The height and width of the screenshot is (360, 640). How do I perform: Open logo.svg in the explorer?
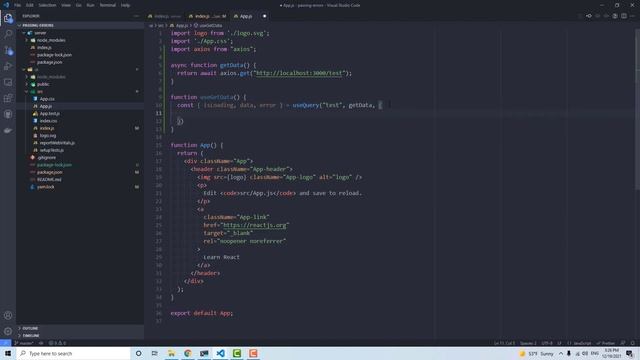tap(48, 136)
